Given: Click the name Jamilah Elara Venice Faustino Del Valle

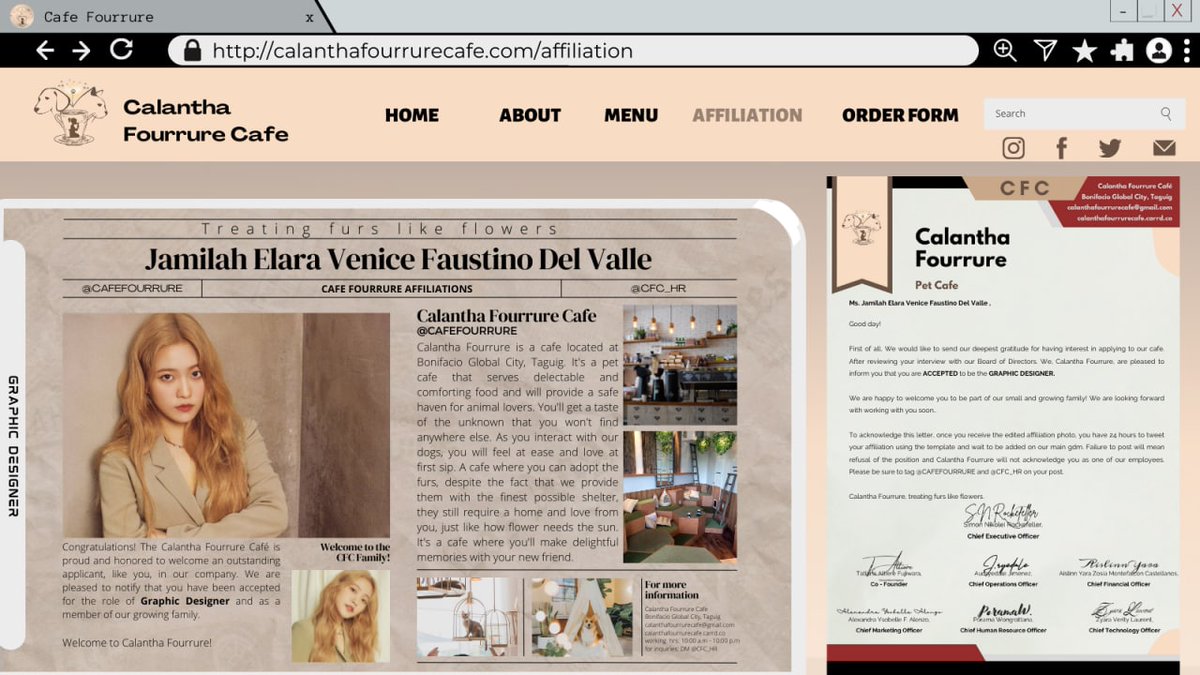Looking at the screenshot, I should point(398,259).
